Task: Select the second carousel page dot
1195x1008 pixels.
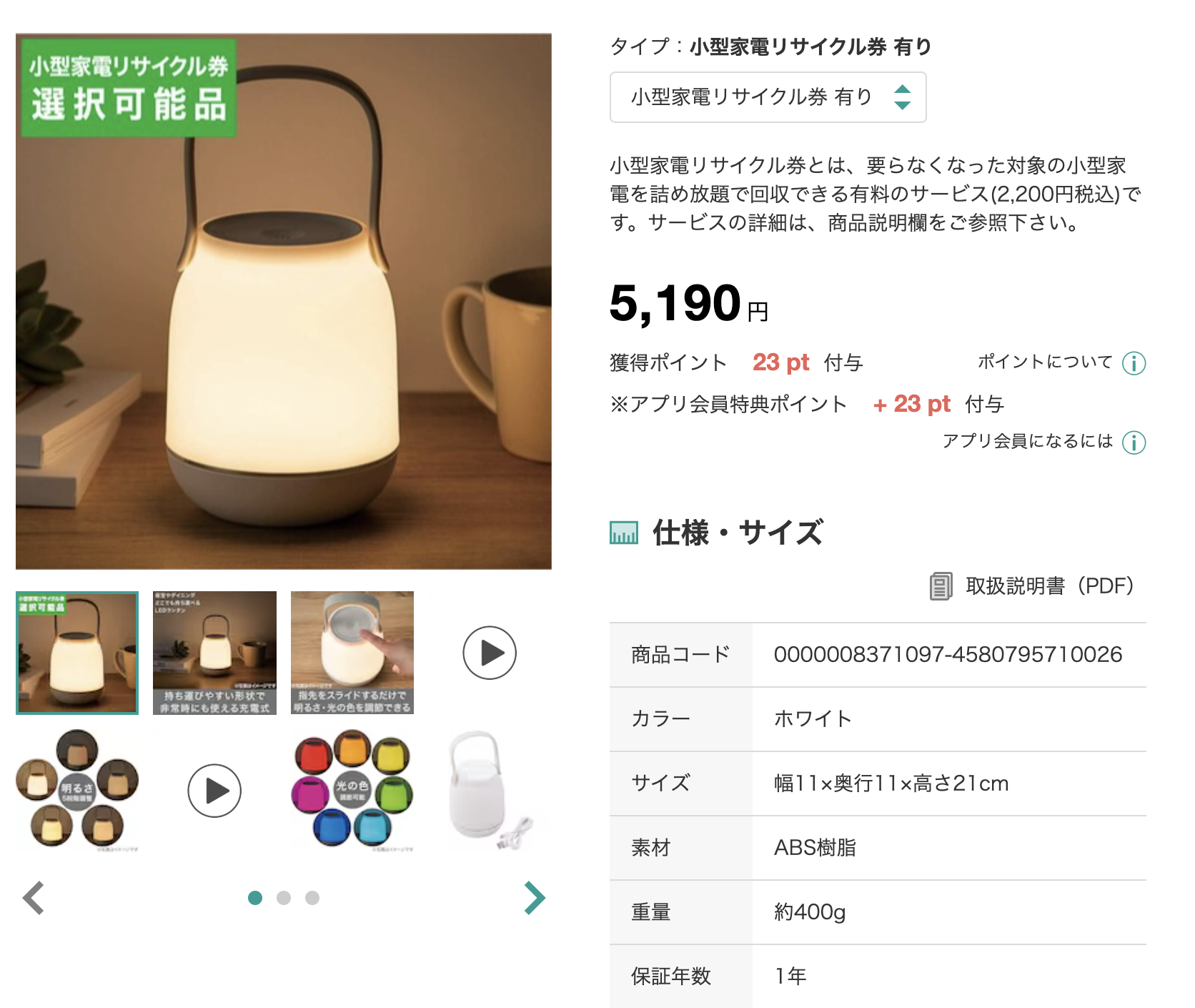Action: pos(284,898)
